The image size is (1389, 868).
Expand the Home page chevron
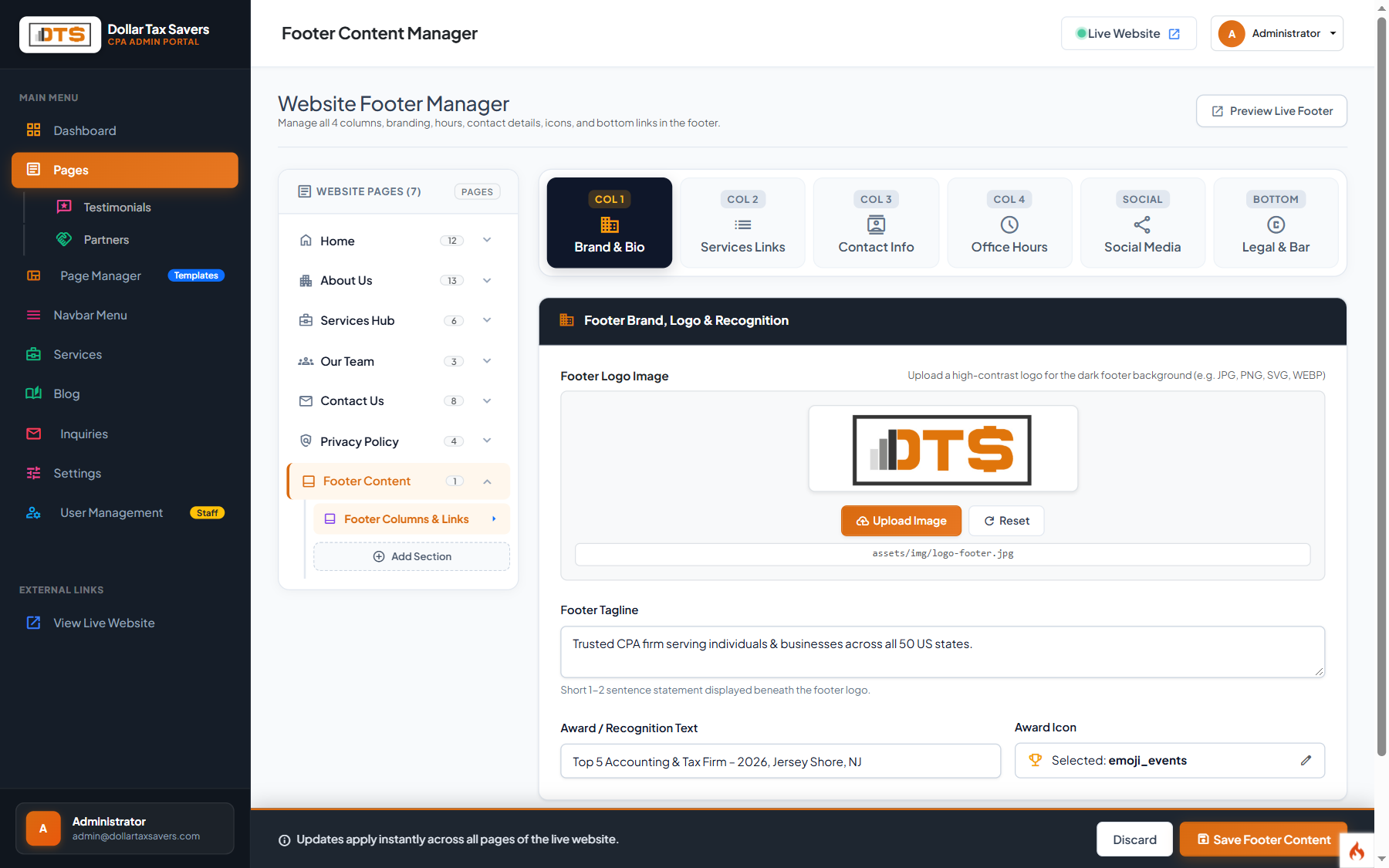(x=487, y=240)
